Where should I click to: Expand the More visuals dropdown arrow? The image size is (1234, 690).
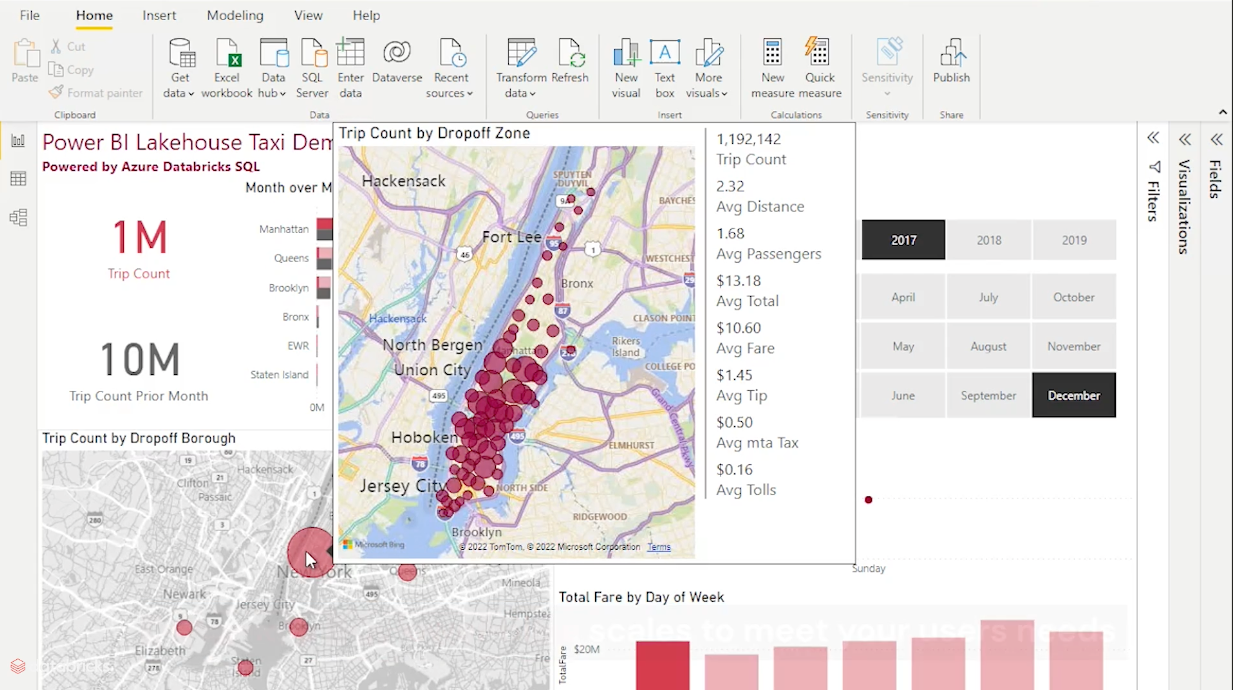click(724, 94)
